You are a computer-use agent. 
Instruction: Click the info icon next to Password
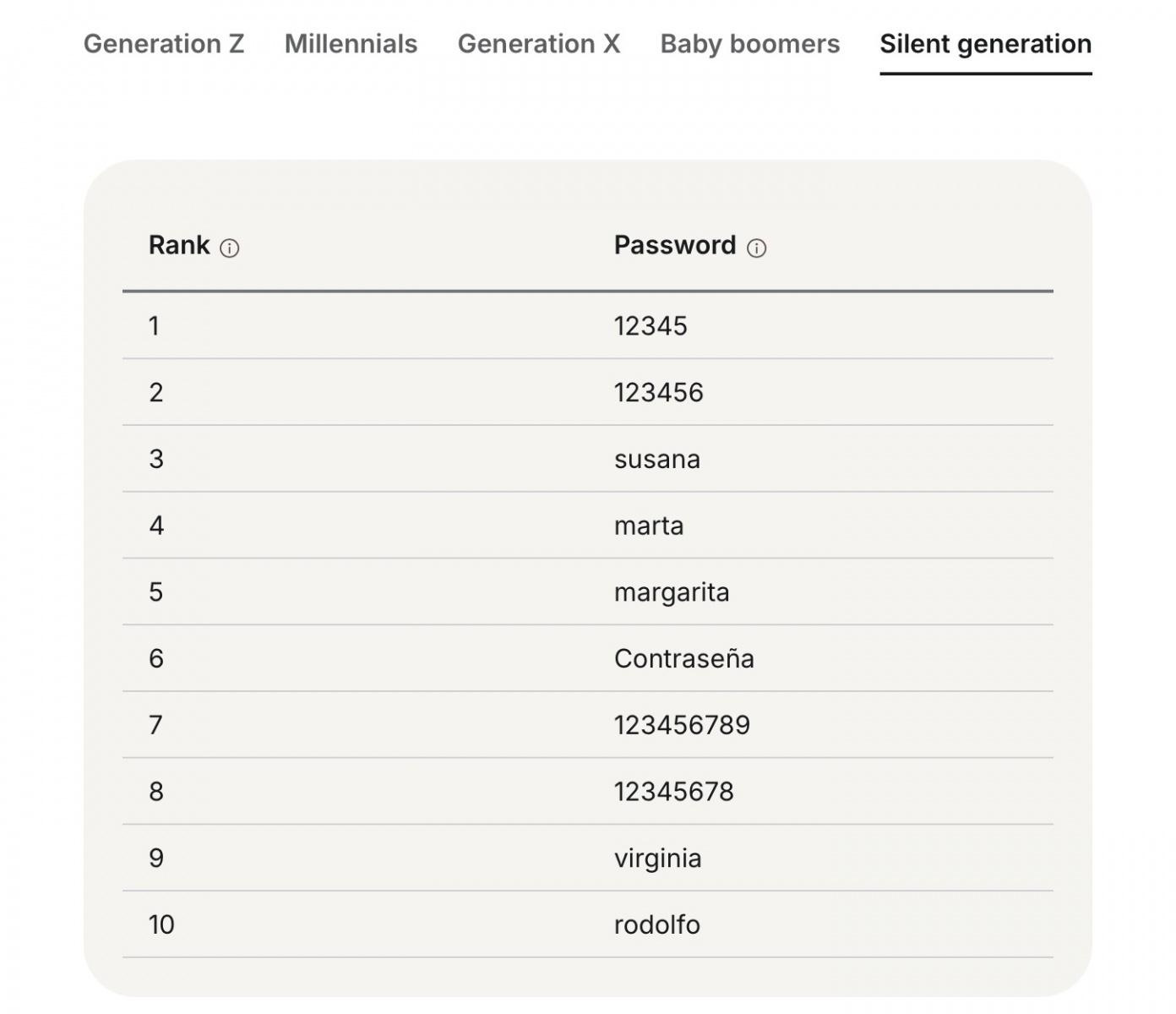pyautogui.click(x=756, y=248)
